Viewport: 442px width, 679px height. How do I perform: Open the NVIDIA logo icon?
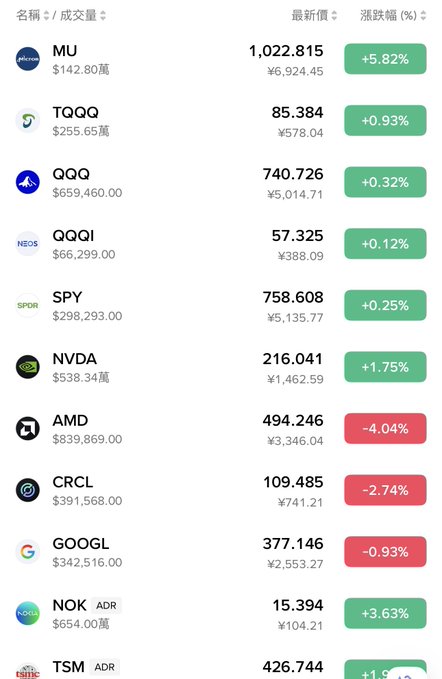(28, 367)
